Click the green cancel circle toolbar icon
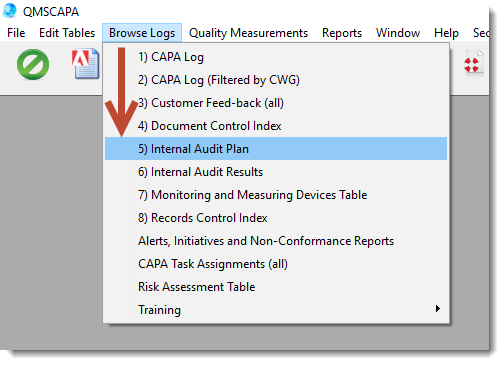The height and width of the screenshot is (365, 504). (x=33, y=64)
